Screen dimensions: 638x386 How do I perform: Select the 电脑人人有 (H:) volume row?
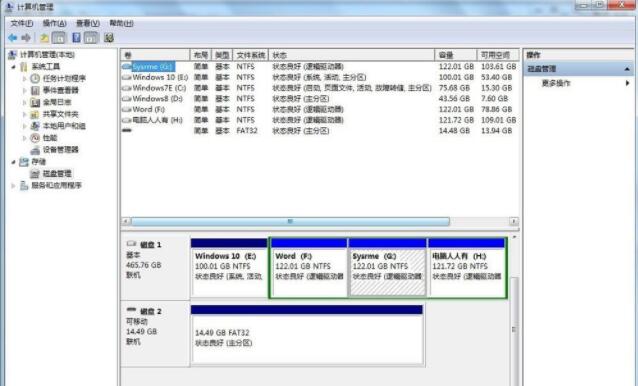pyautogui.click(x=320, y=120)
